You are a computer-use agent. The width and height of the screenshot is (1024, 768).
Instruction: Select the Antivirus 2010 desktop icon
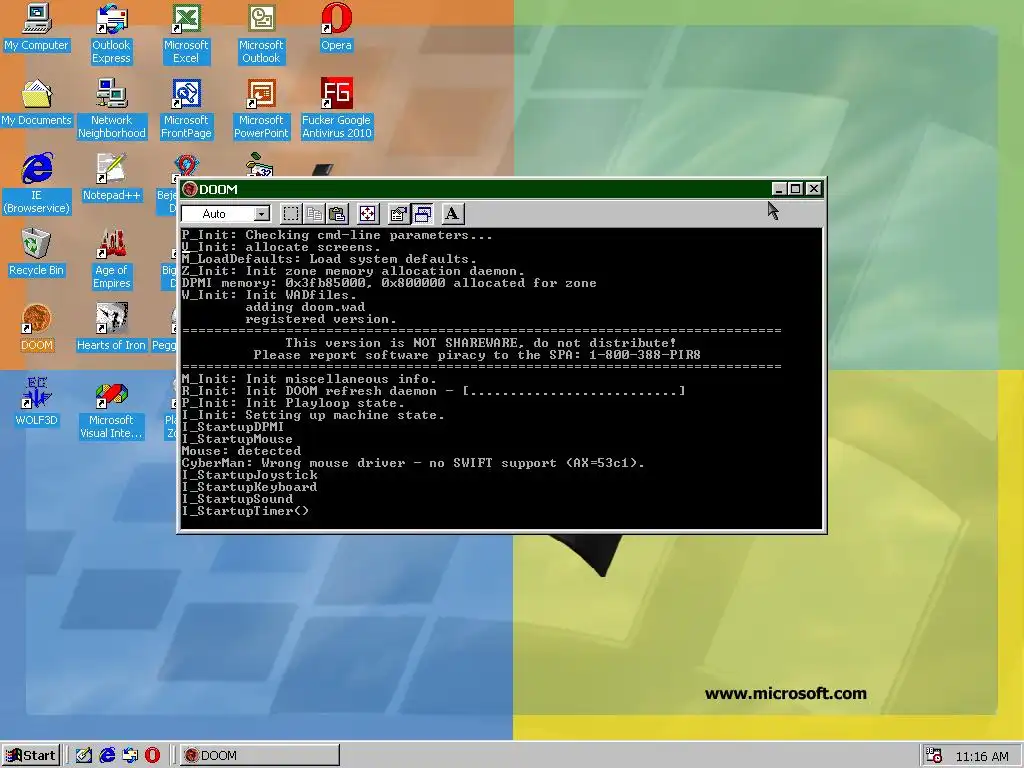click(x=336, y=109)
